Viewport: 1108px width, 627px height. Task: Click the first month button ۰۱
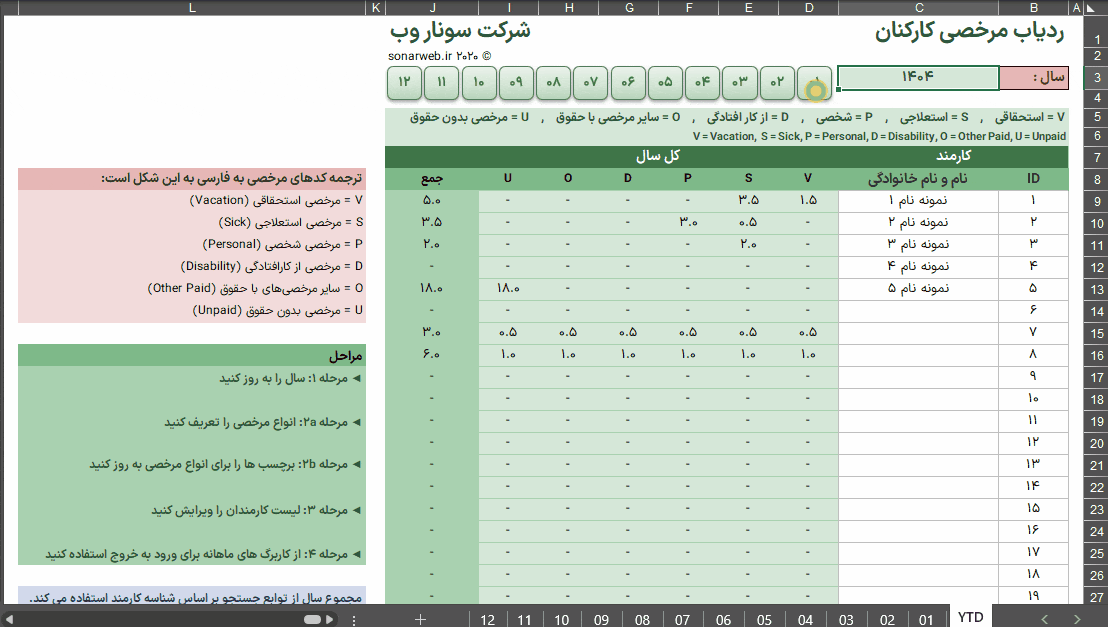pos(815,82)
